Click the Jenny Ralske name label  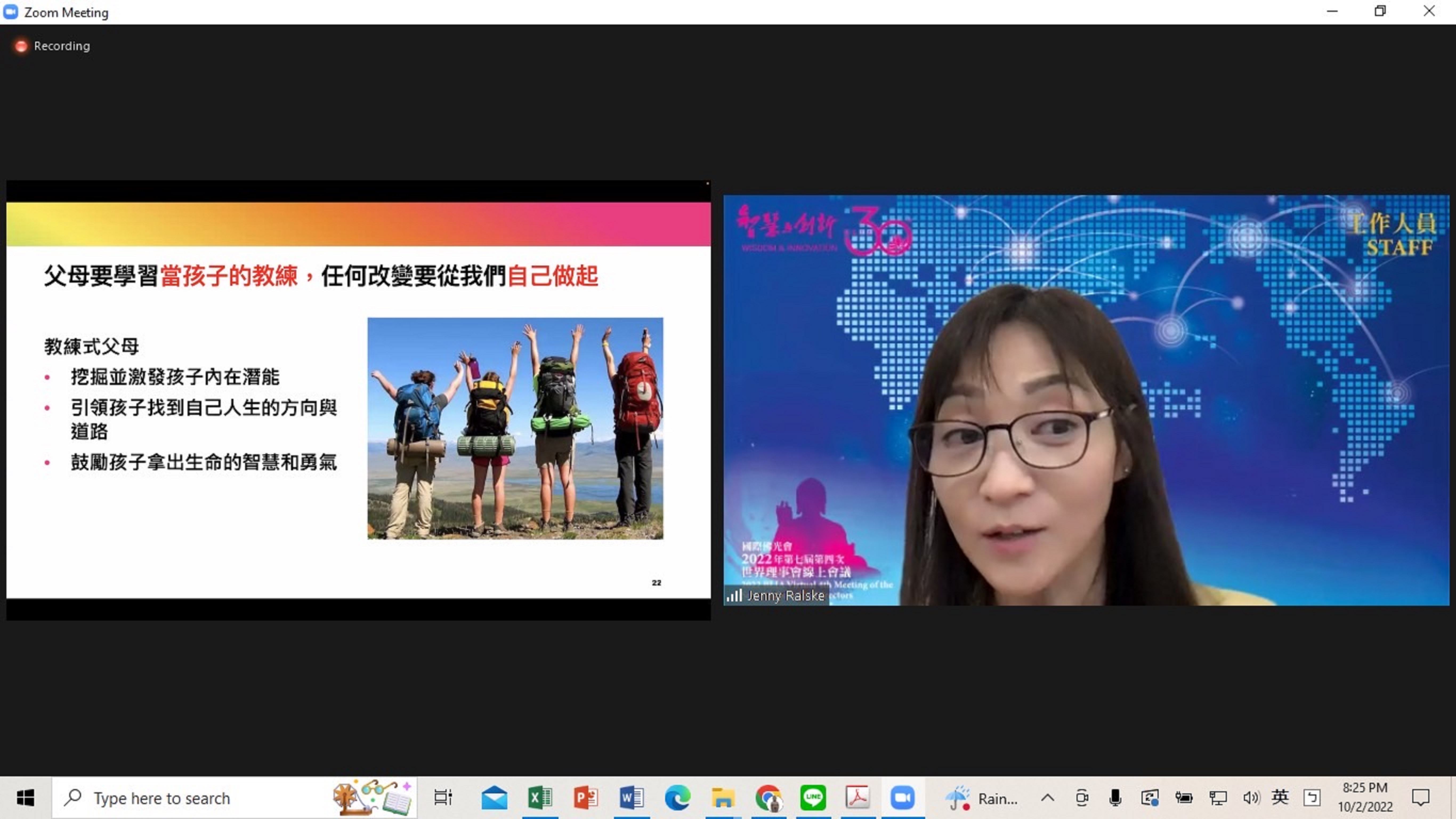(786, 596)
